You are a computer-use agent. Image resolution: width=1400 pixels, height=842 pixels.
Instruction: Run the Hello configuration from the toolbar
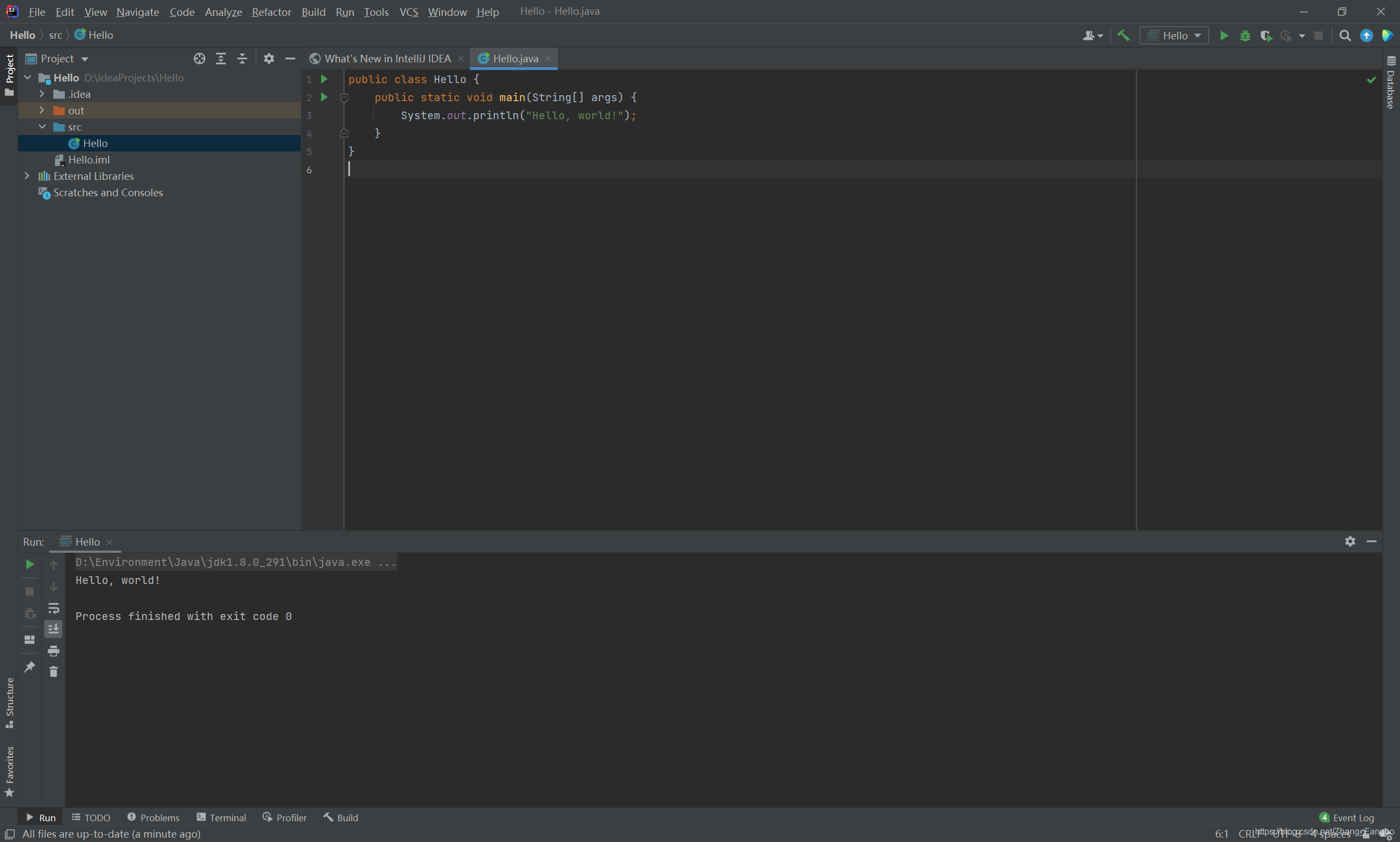[x=1224, y=36]
